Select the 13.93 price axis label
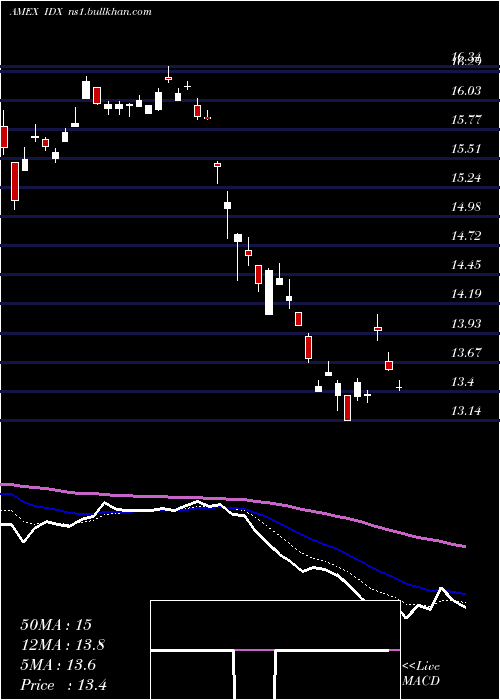 (466, 323)
